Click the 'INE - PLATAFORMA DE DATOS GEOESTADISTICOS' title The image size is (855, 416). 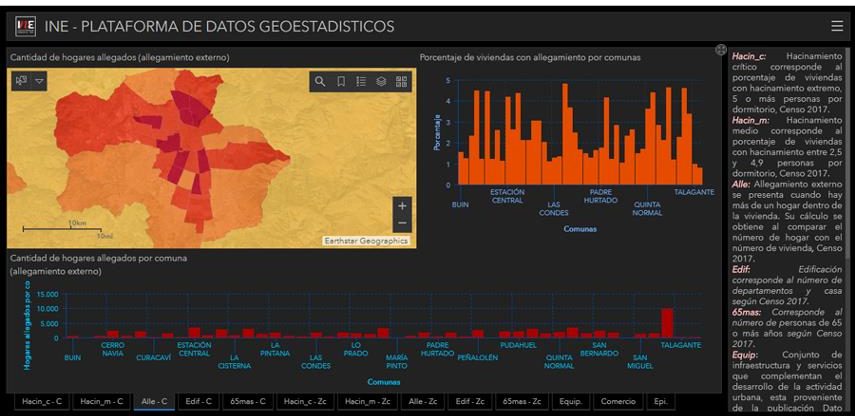[x=219, y=26]
